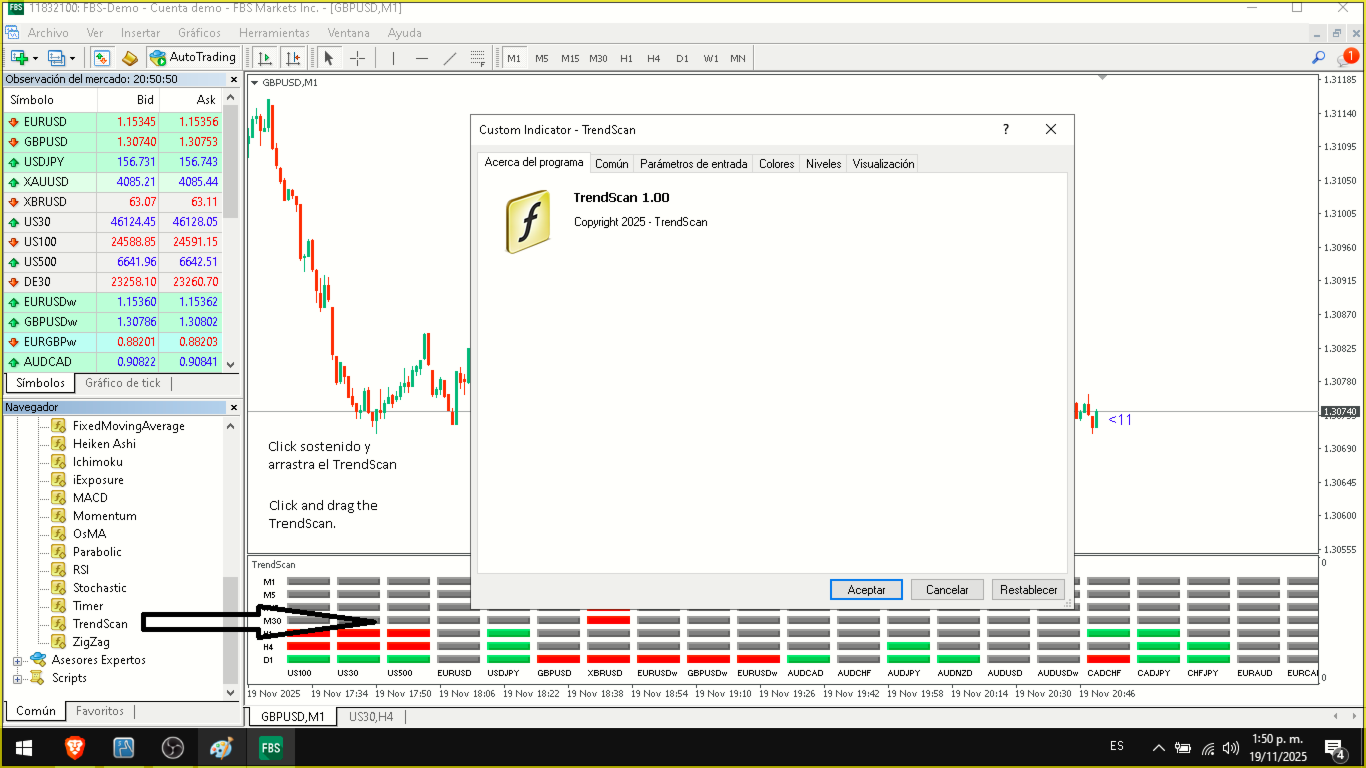Select the trendline drawing tool

point(452,58)
